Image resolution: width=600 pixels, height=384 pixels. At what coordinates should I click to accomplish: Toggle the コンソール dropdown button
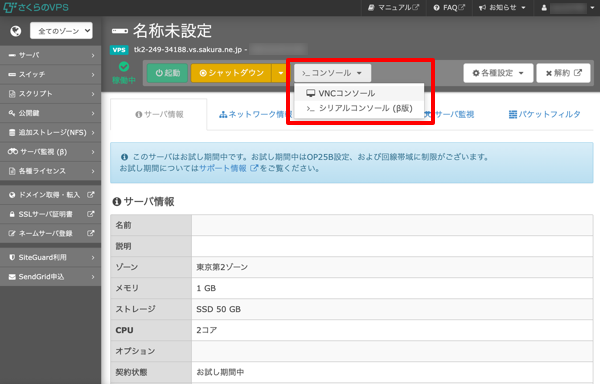332,73
